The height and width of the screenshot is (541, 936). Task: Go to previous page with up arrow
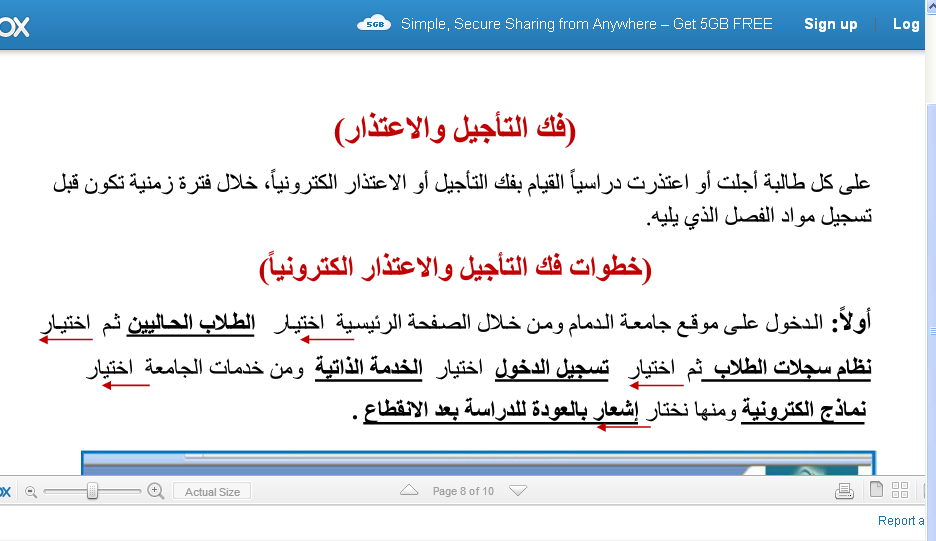click(x=409, y=490)
